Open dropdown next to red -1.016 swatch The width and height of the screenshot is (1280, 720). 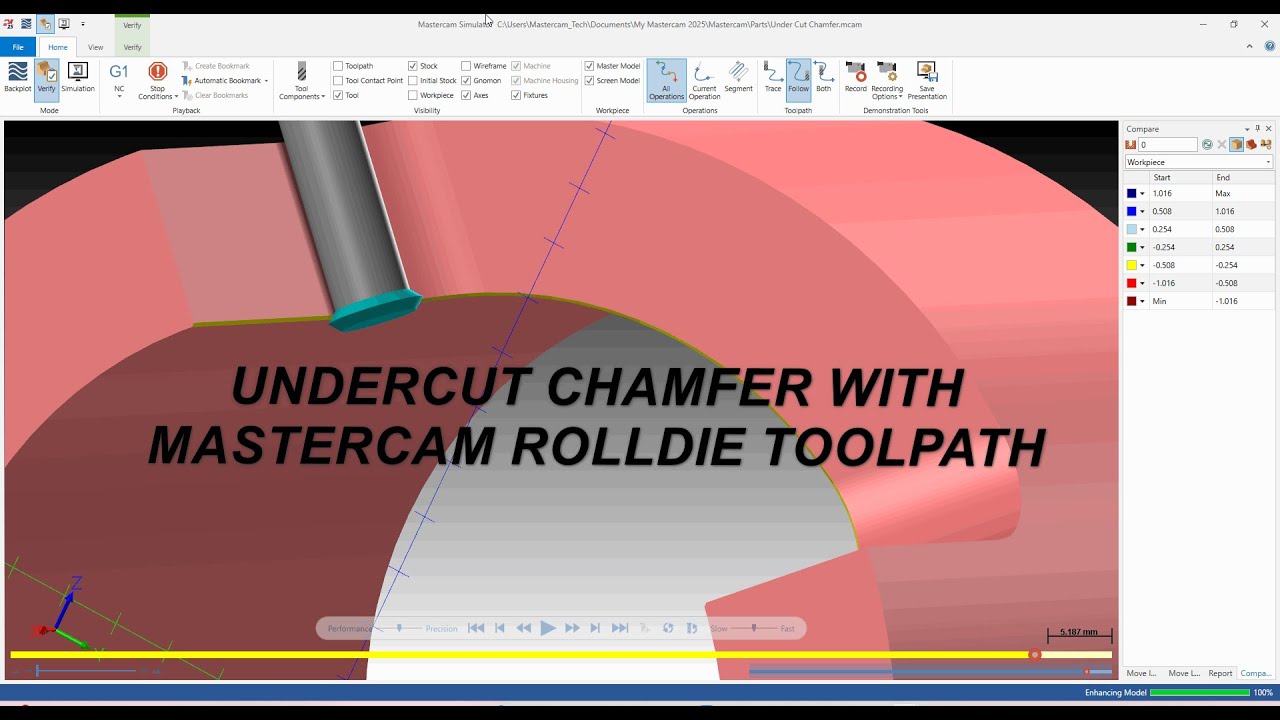point(1143,283)
